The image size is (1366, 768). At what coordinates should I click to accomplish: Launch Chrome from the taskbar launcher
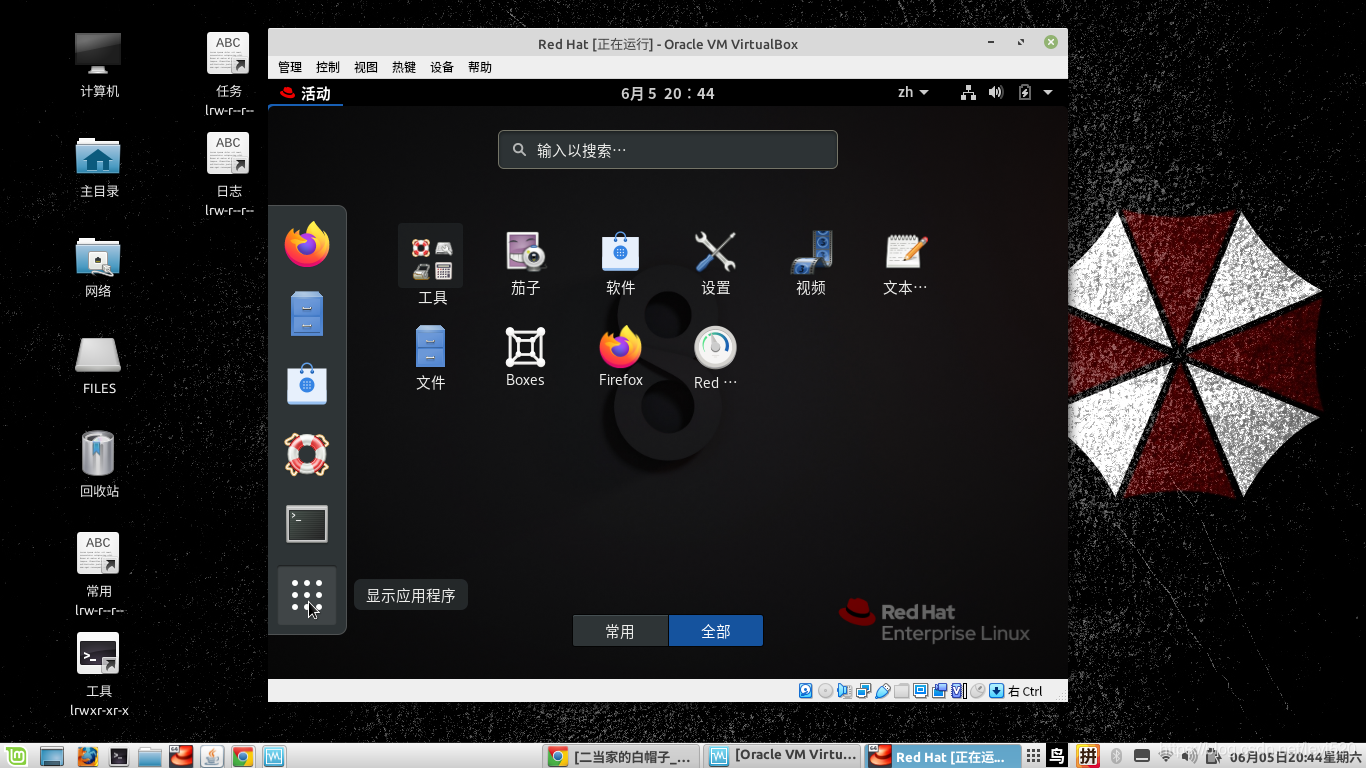(x=242, y=756)
